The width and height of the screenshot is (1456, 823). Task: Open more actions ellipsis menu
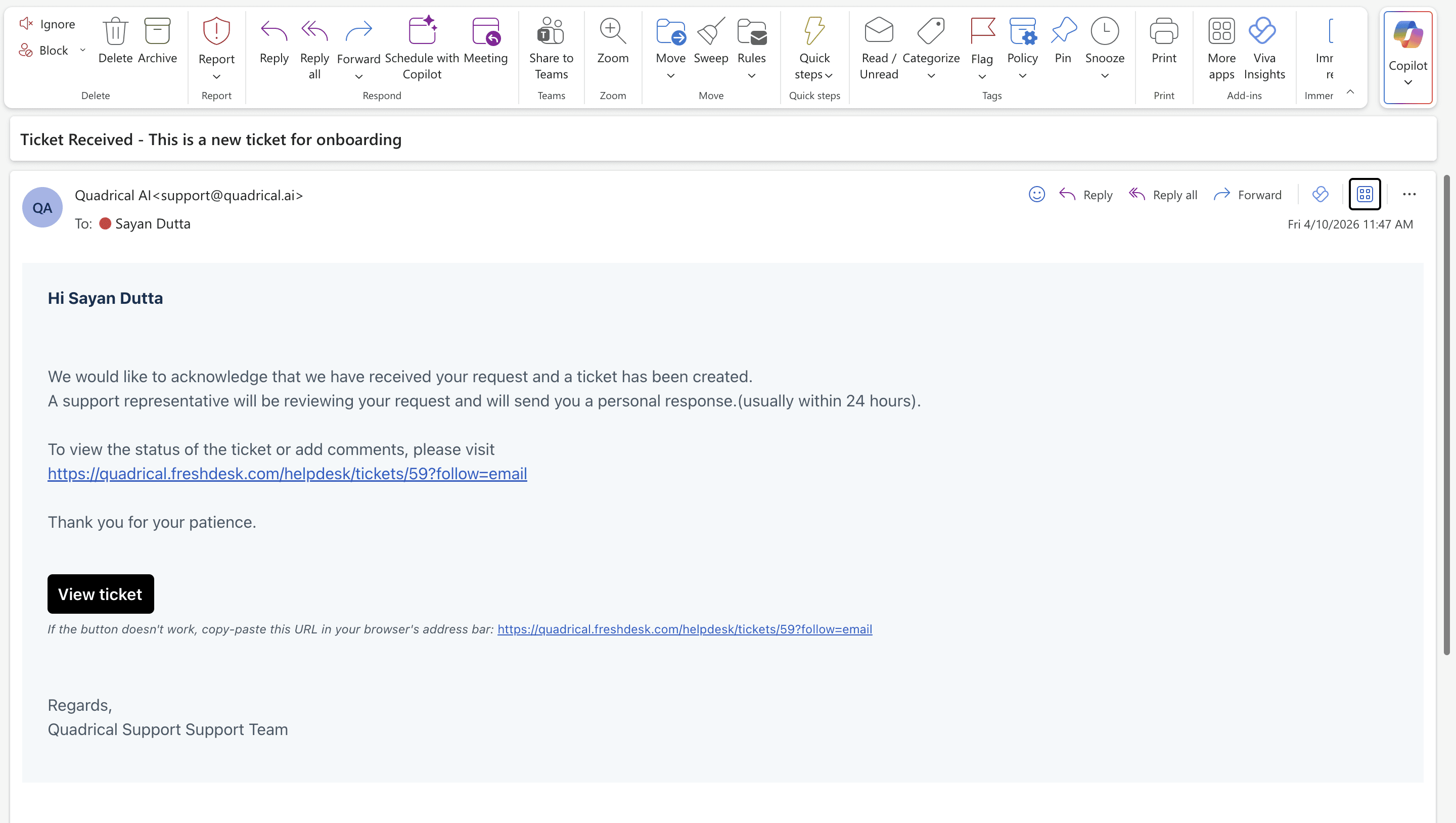click(x=1408, y=195)
